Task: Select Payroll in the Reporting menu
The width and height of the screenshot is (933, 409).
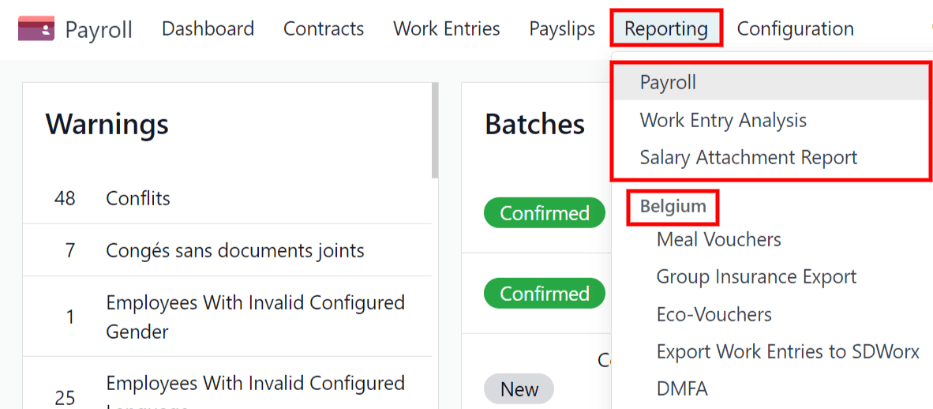Action: [x=668, y=82]
